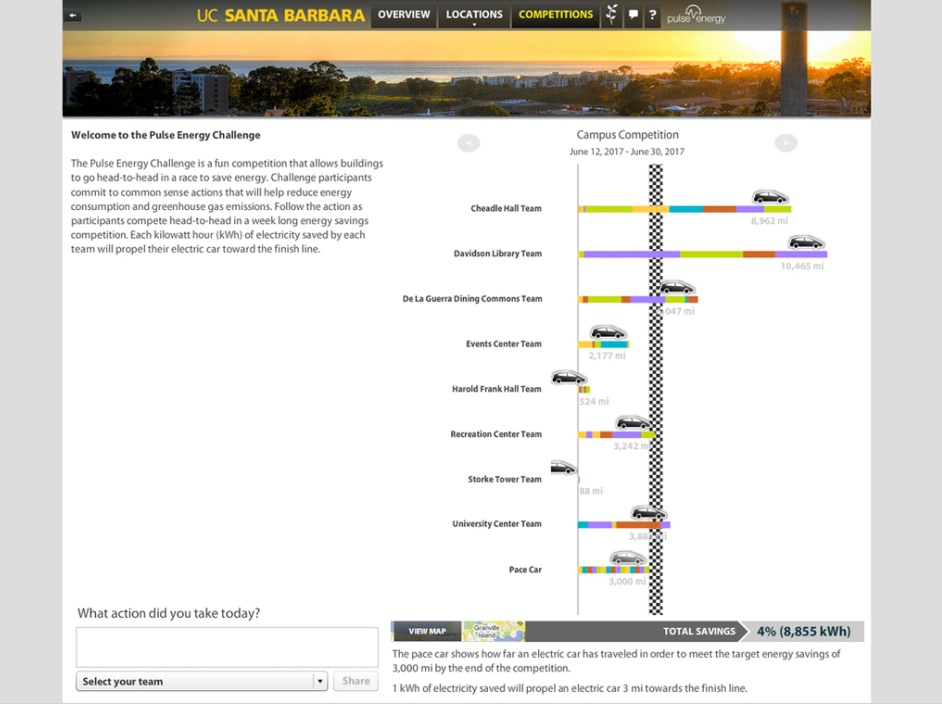Click the Events Center Team car icon
Screen dimensions: 942x704
pos(608,332)
